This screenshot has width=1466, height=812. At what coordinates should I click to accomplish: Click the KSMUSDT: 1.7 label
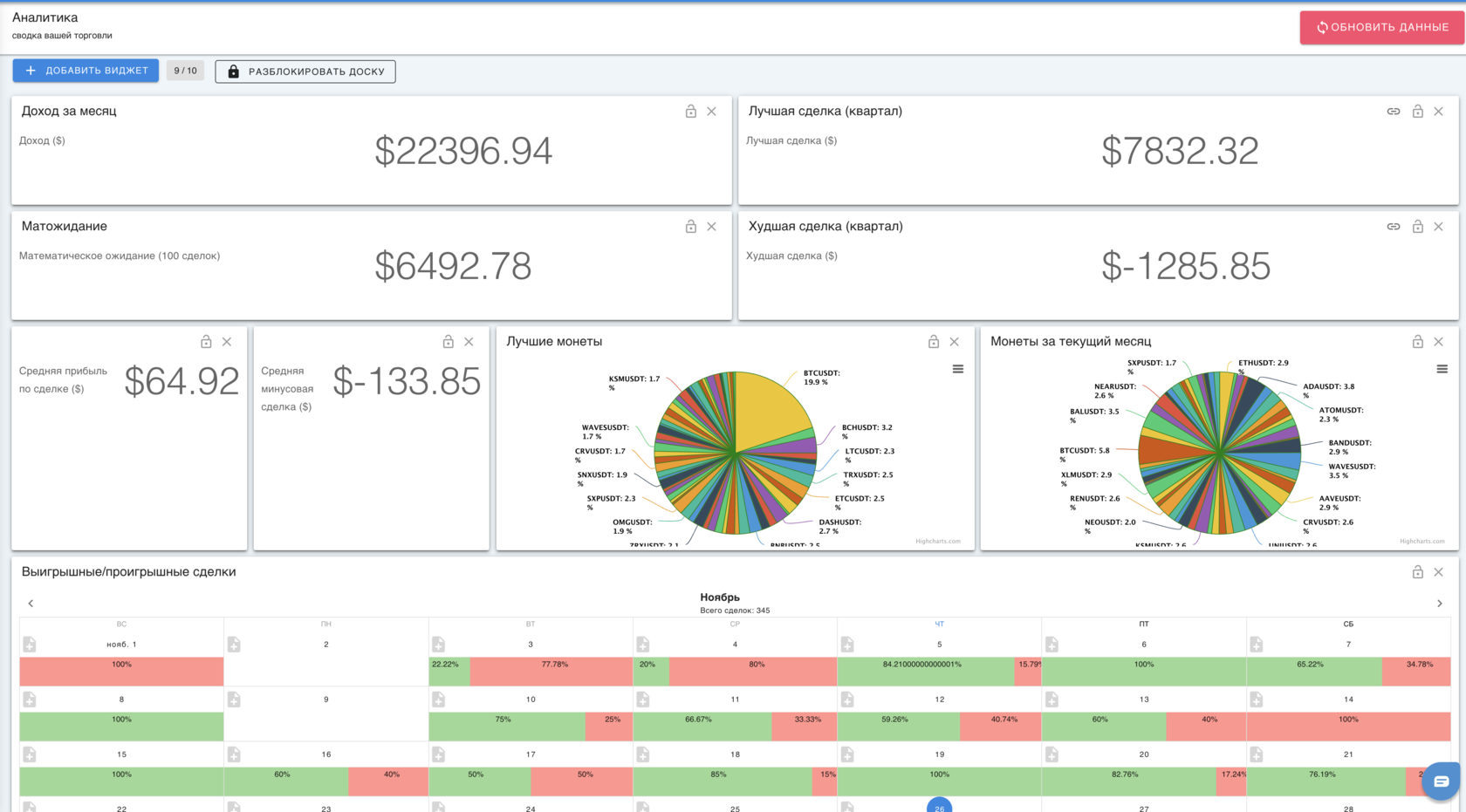pyautogui.click(x=634, y=383)
